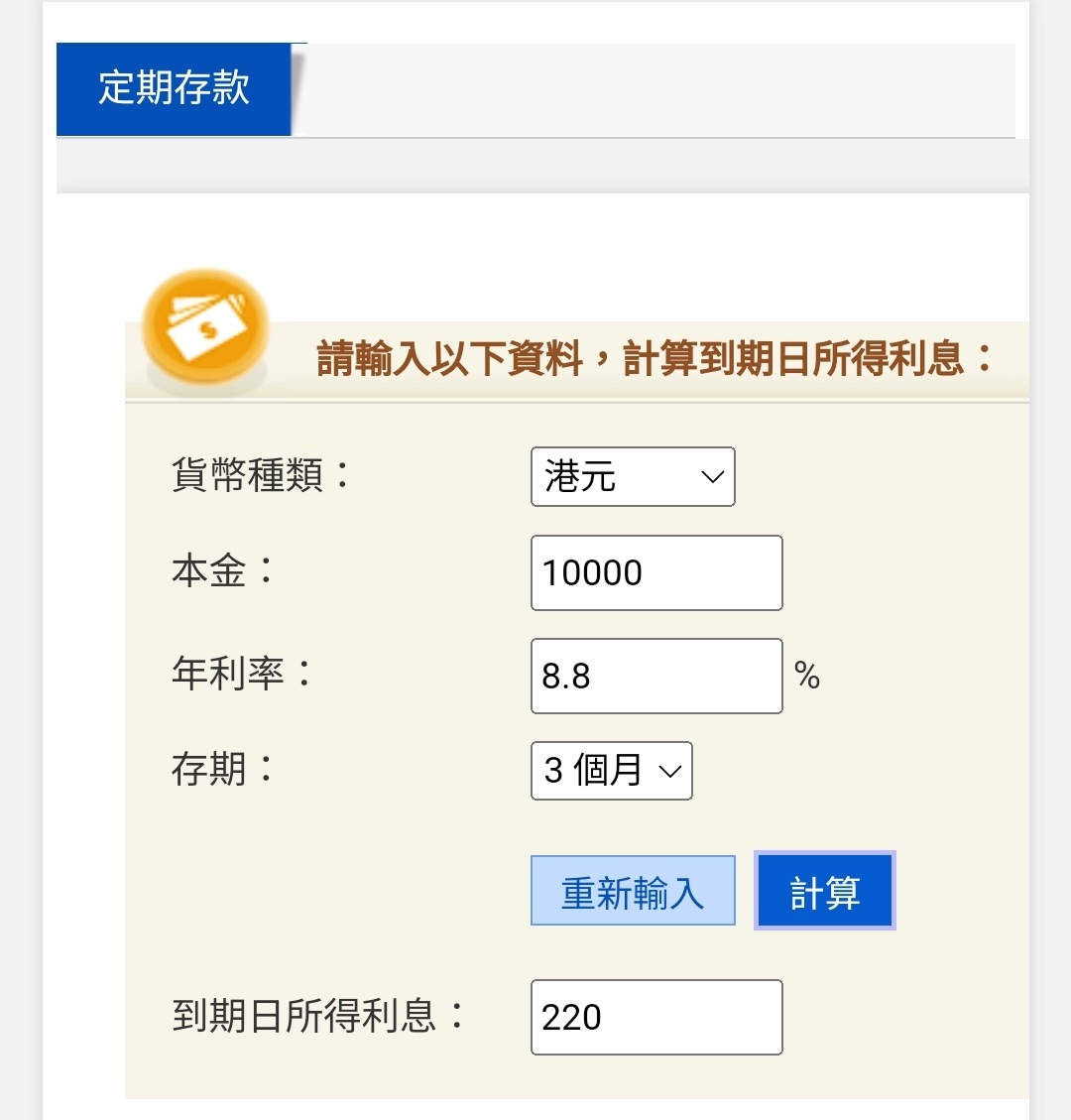Click the chevron arrow beside 3 個月
The width and height of the screenshot is (1071, 1120).
point(669,772)
